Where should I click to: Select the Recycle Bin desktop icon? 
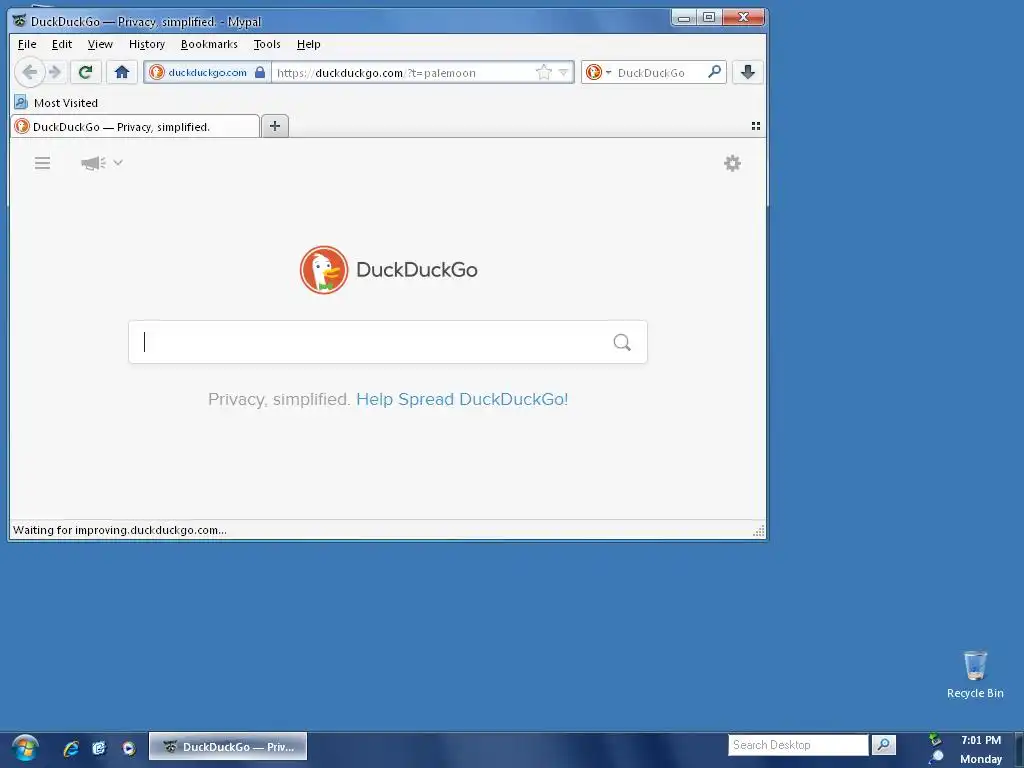point(975,675)
